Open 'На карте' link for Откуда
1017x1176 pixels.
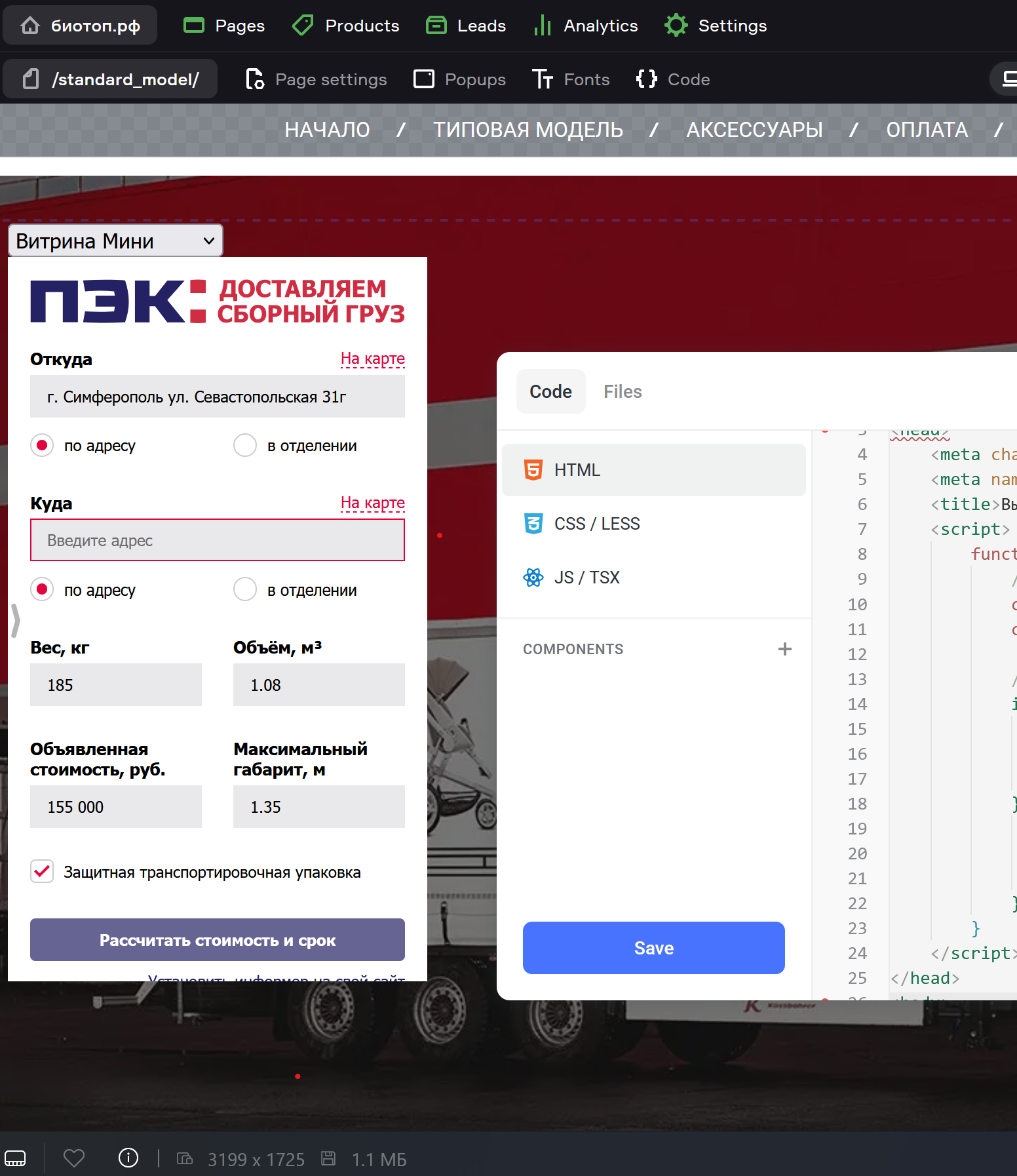tap(372, 359)
